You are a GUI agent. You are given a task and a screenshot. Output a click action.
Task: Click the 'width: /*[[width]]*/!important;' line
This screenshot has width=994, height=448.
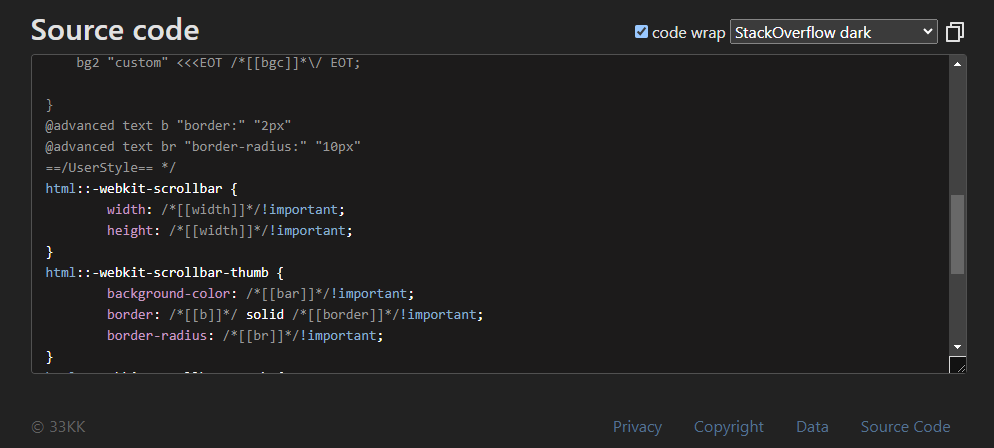pos(226,209)
